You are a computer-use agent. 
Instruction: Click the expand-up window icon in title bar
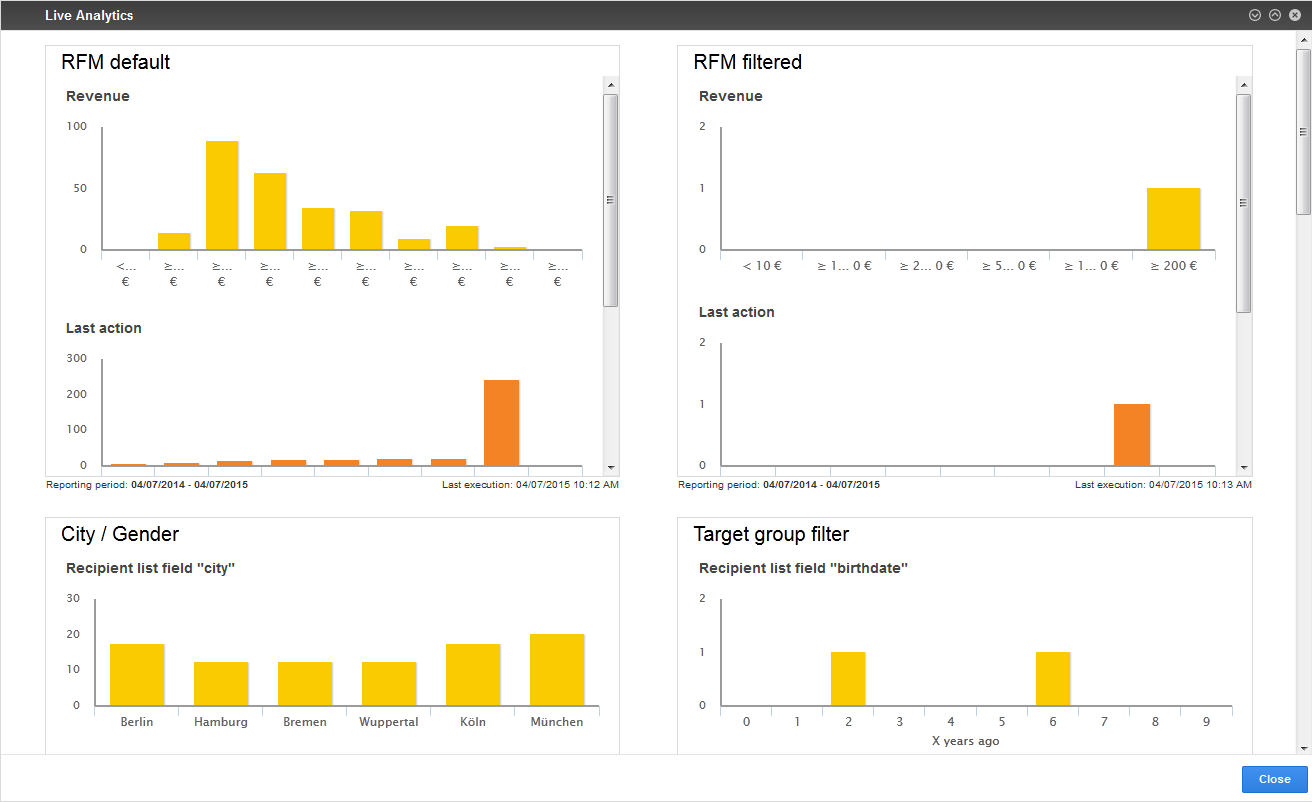coord(1274,15)
